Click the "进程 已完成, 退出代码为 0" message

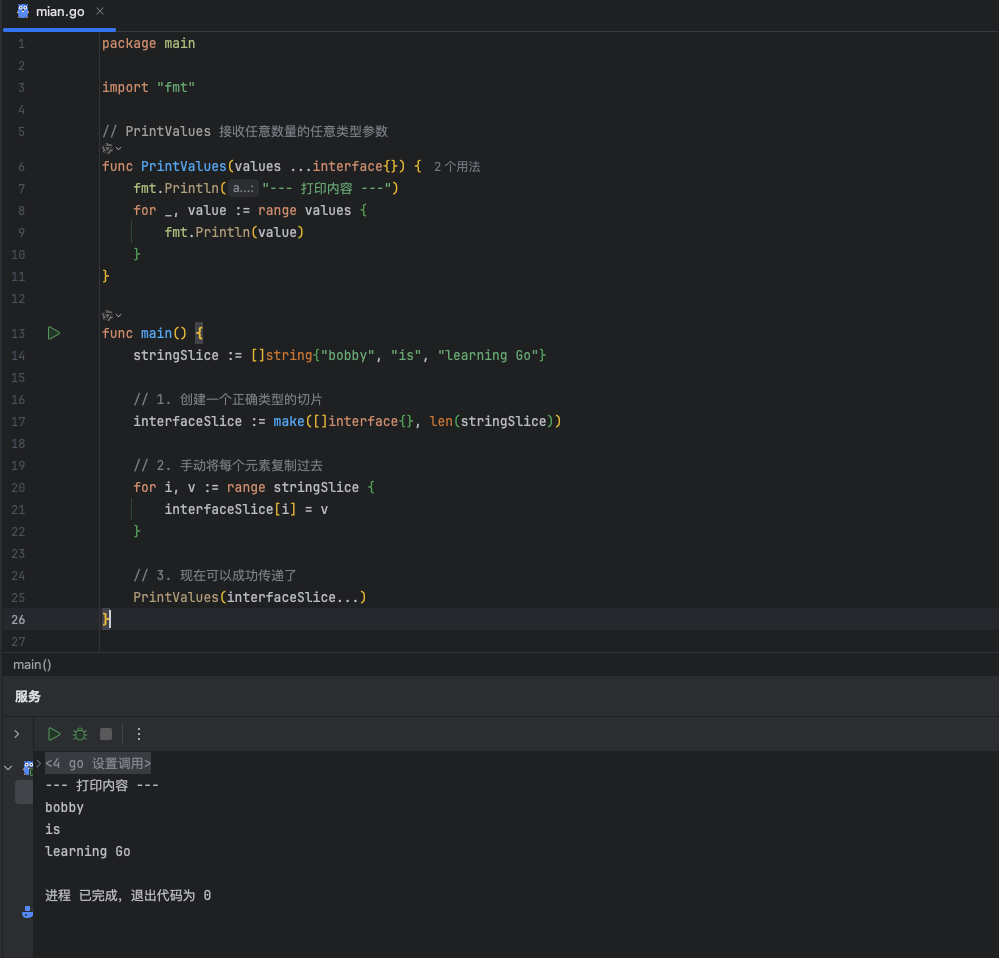point(128,896)
